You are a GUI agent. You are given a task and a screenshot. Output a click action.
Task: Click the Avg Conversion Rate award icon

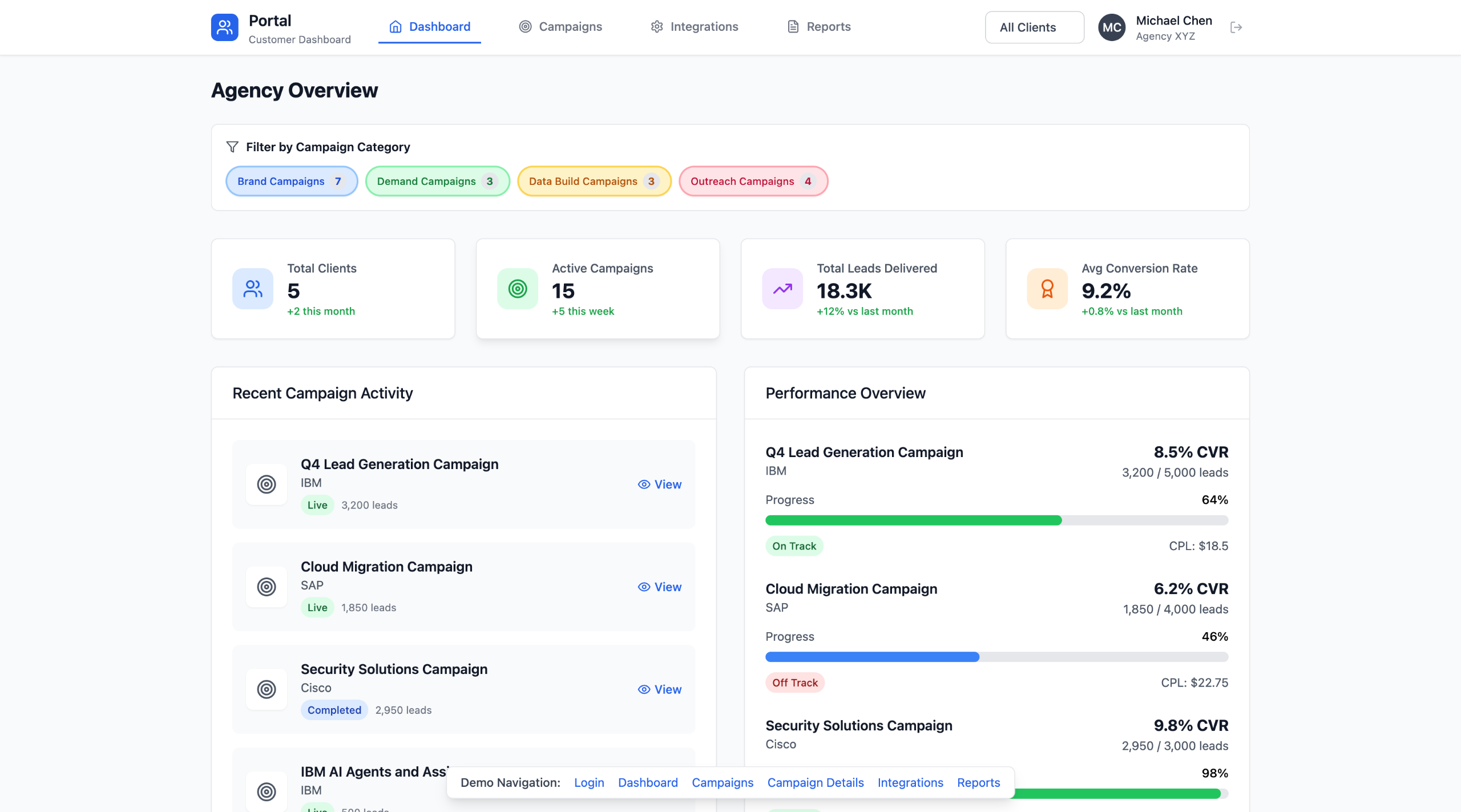[x=1047, y=289]
